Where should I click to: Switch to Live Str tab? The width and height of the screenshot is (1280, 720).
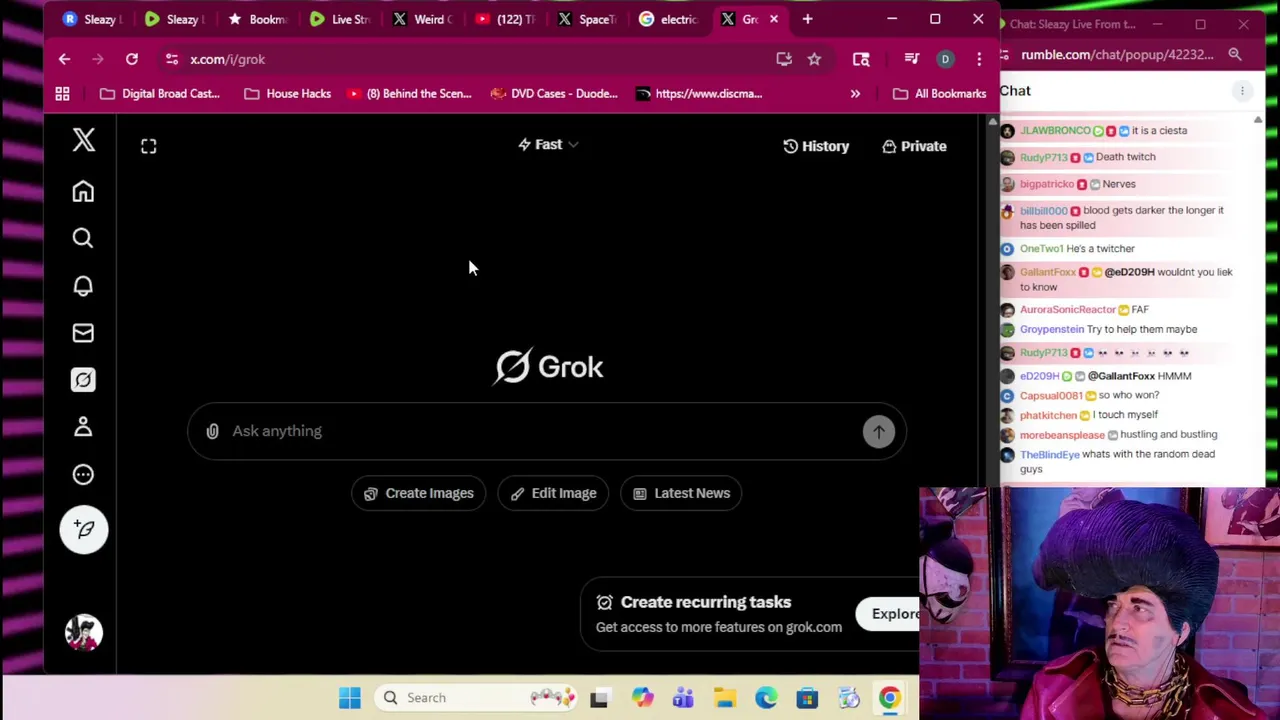pos(340,19)
